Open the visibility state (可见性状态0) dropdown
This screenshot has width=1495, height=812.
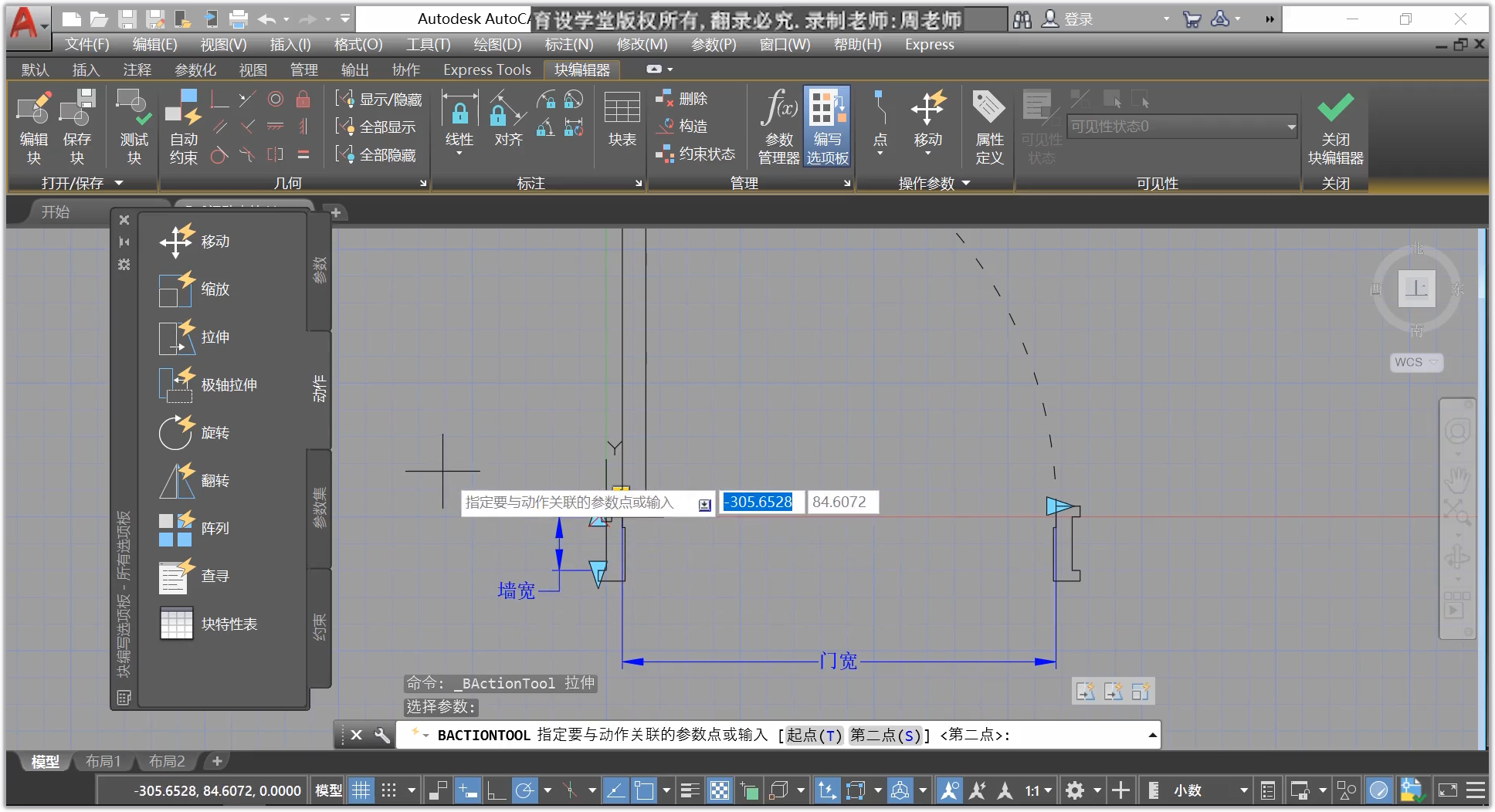coord(1181,127)
